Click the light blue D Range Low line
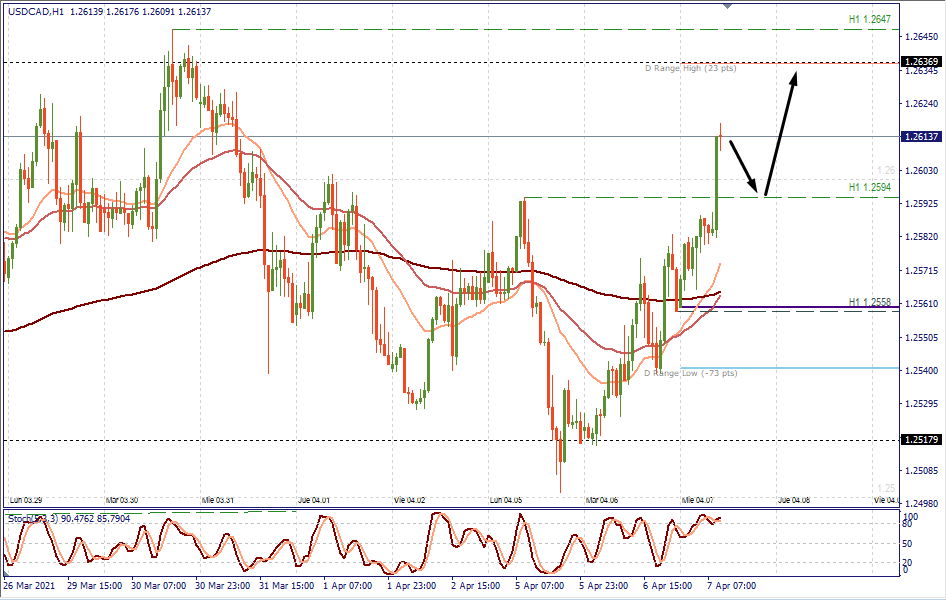946x600 pixels. (x=790, y=368)
